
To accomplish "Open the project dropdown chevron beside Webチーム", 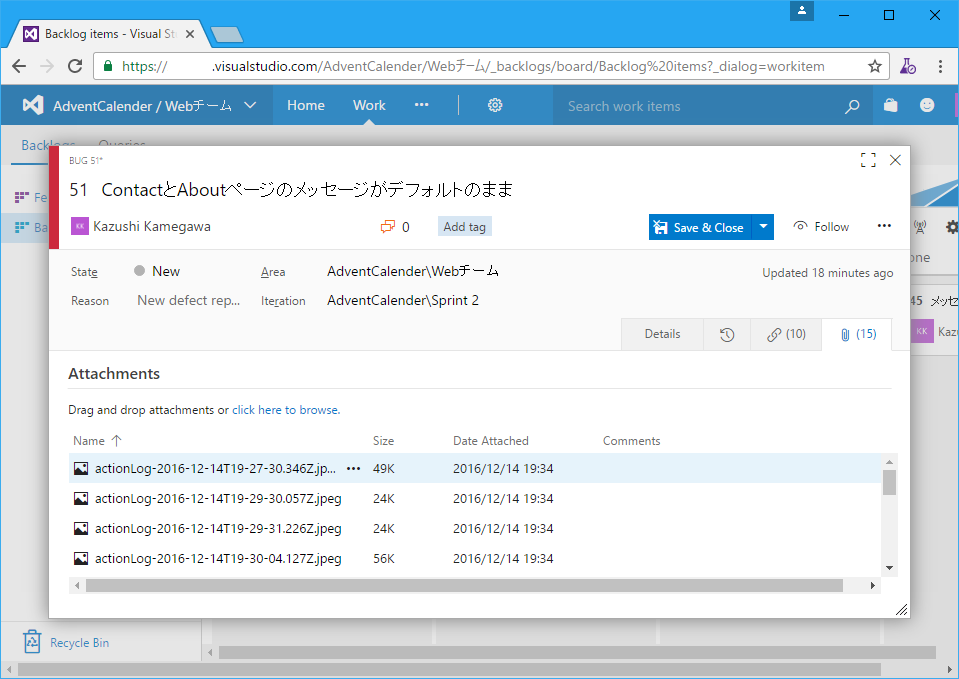I will (250, 105).
